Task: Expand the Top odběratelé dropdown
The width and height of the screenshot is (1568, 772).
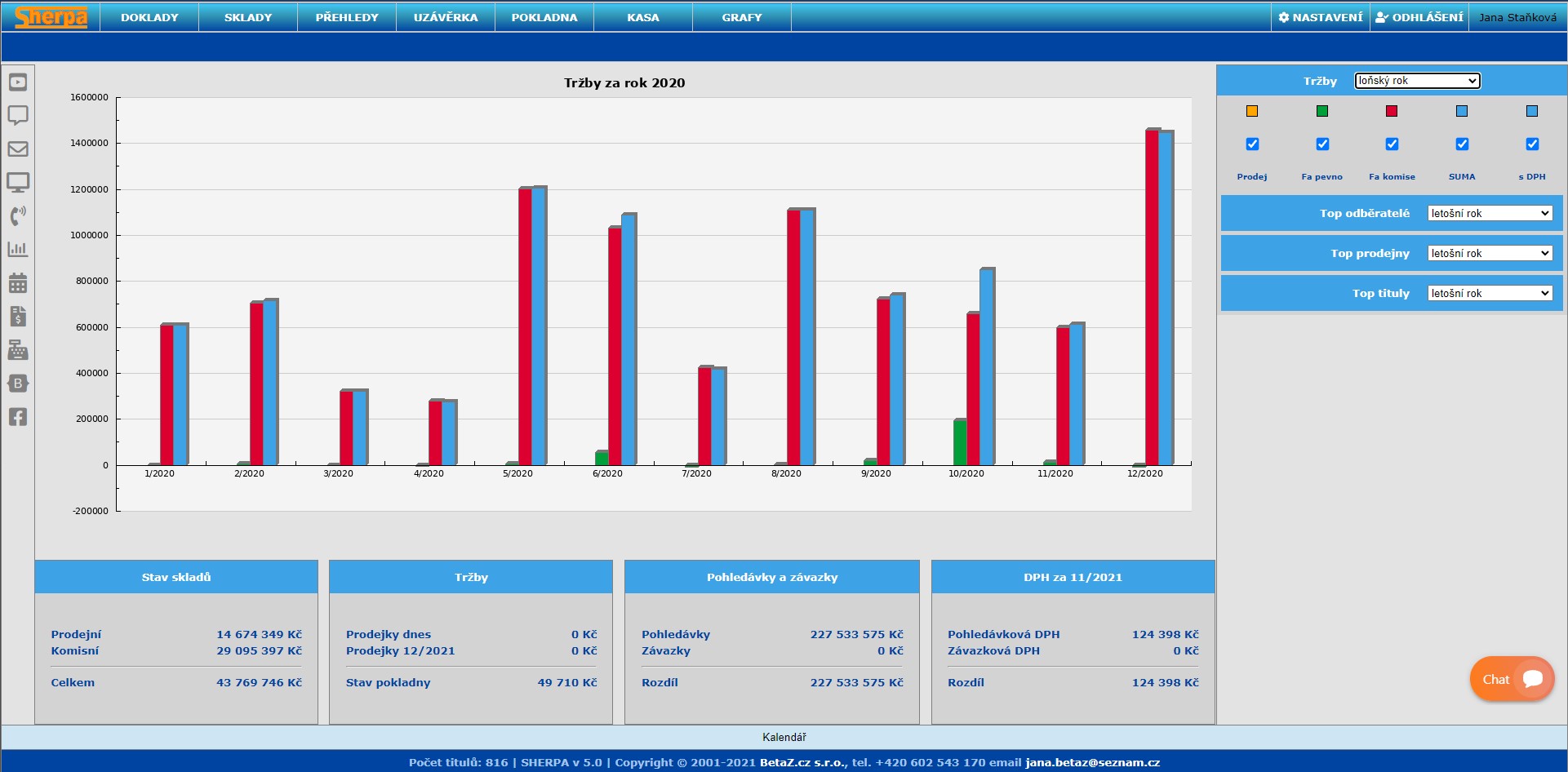Action: (x=1490, y=214)
